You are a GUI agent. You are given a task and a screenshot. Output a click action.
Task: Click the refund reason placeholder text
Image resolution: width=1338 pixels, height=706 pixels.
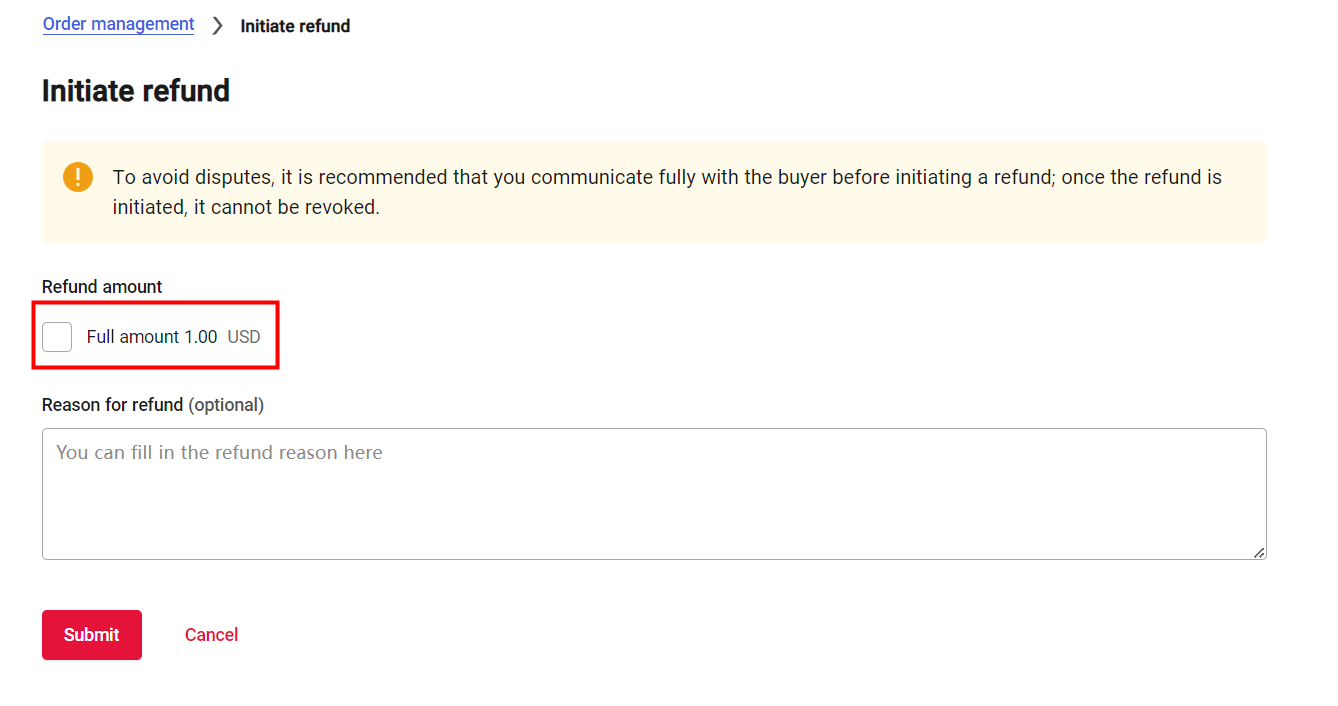pos(219,452)
